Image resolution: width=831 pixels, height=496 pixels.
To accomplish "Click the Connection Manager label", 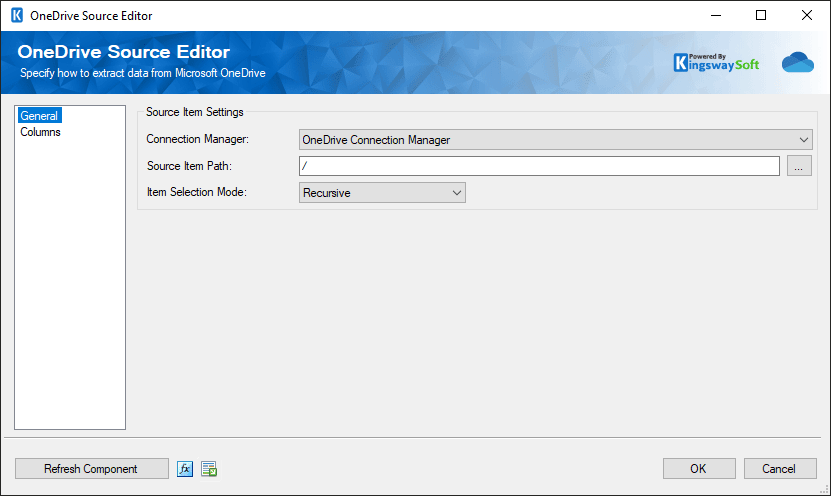I will [x=198, y=139].
